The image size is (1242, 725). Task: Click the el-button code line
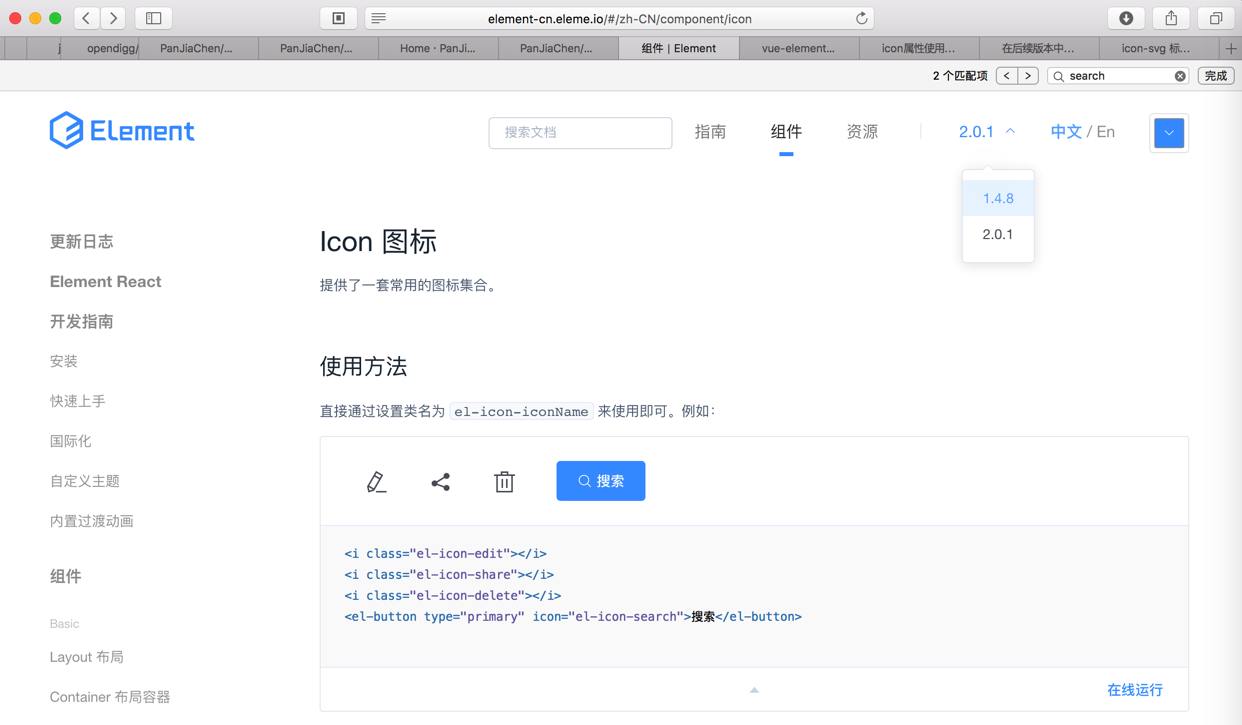point(573,616)
